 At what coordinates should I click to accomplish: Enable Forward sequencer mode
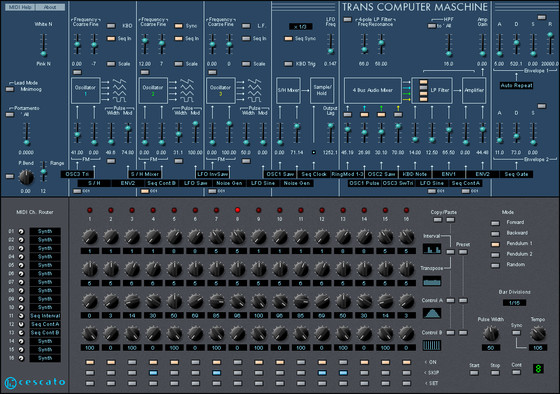(x=495, y=223)
